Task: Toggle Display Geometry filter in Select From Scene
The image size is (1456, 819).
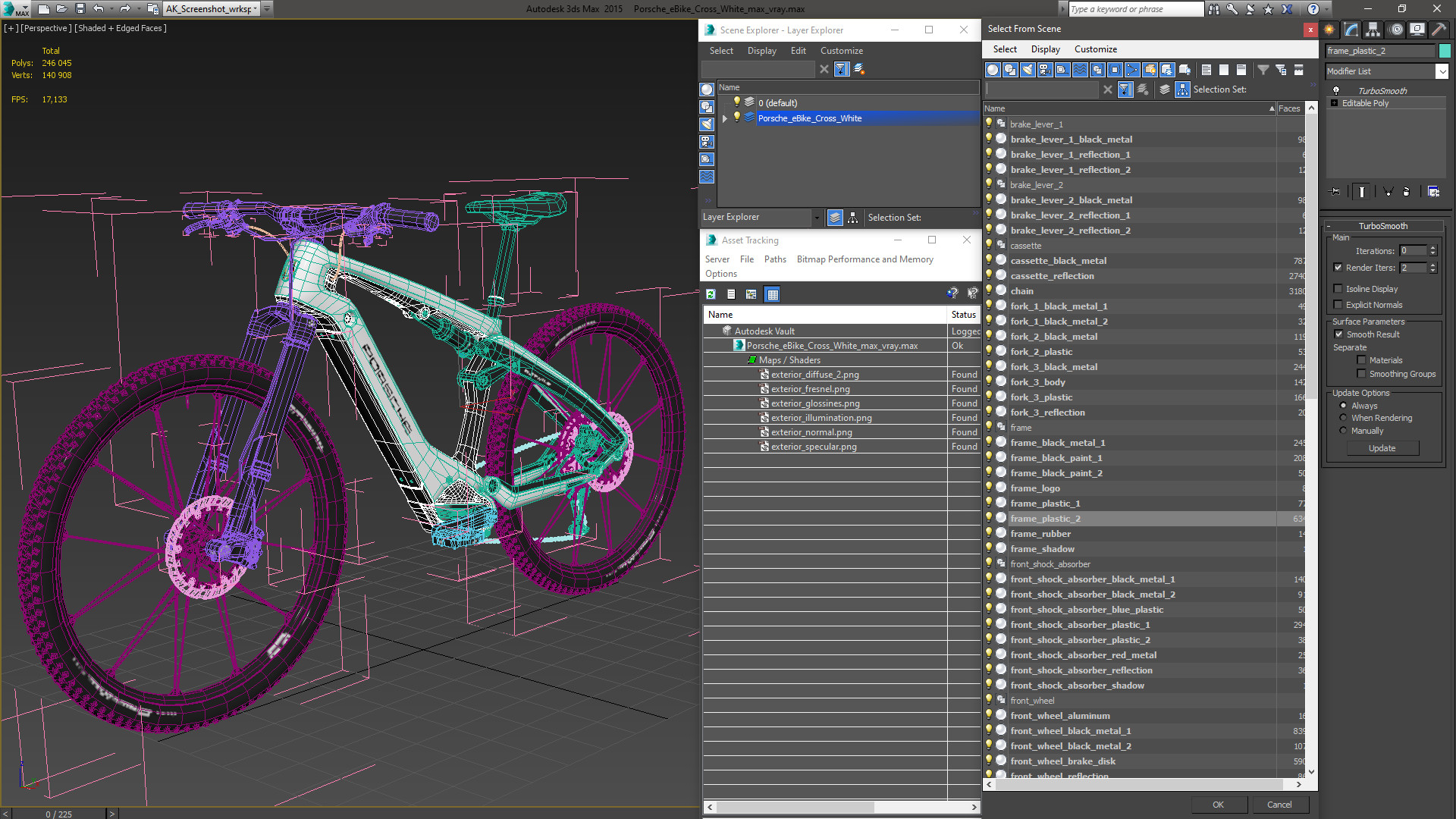Action: pos(993,70)
